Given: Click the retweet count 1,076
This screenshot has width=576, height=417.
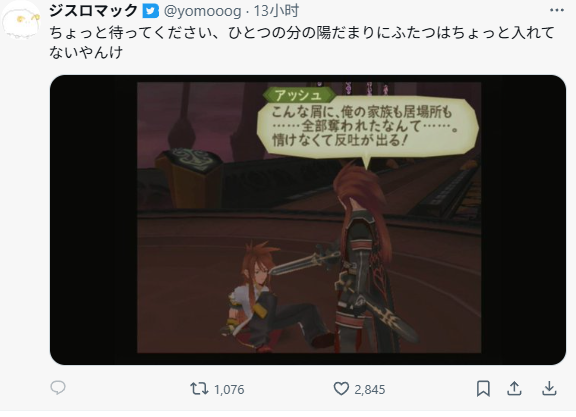Looking at the screenshot, I should (x=229, y=389).
